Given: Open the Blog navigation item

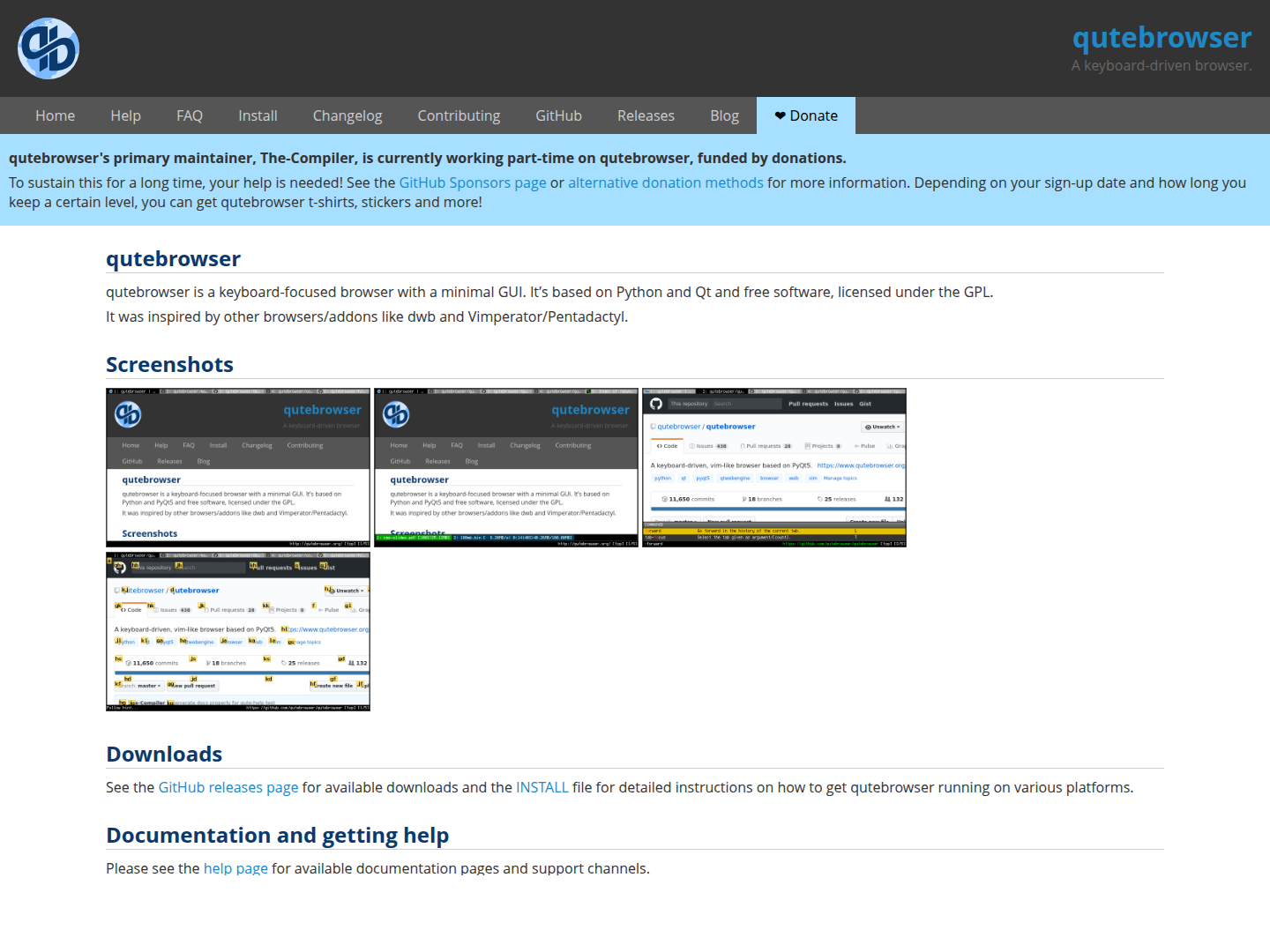Looking at the screenshot, I should click(724, 115).
